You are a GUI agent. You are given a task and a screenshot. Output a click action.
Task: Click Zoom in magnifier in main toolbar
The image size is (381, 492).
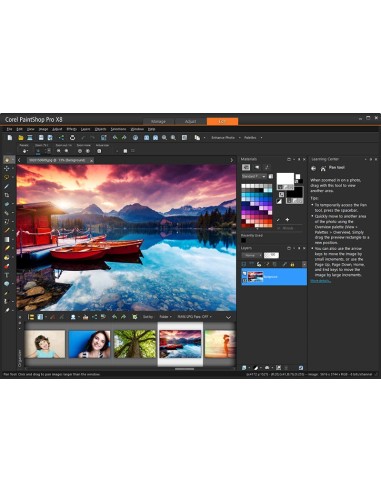[x=173, y=138]
